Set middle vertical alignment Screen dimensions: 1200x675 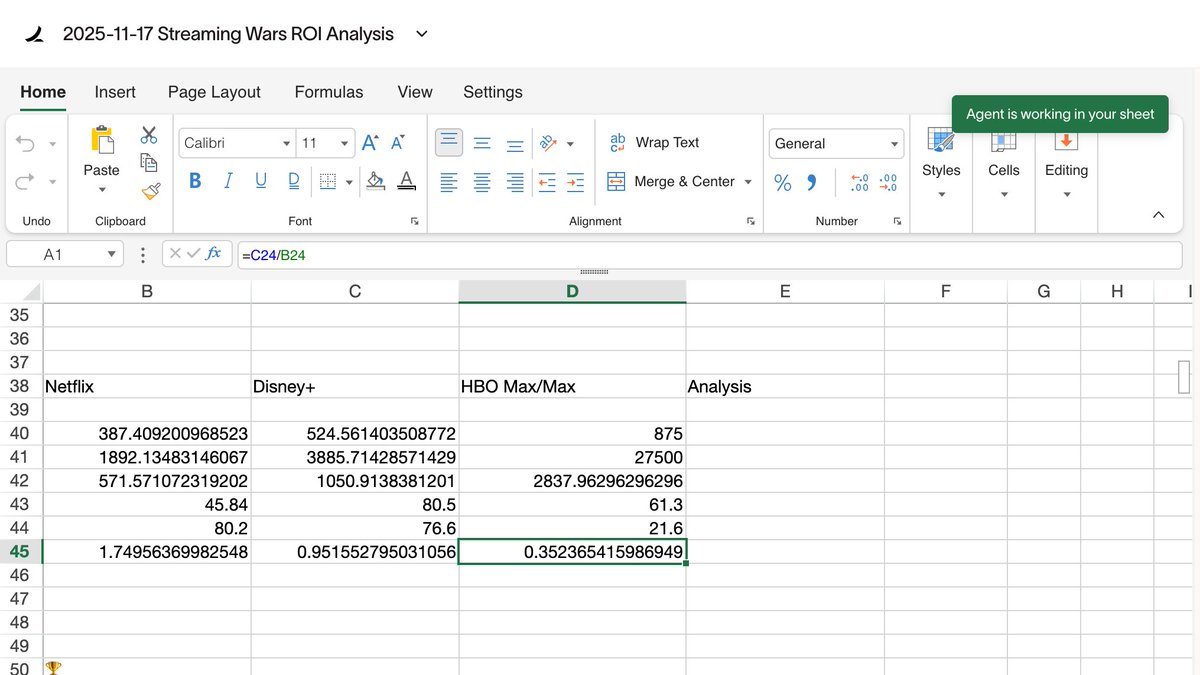[x=482, y=143]
